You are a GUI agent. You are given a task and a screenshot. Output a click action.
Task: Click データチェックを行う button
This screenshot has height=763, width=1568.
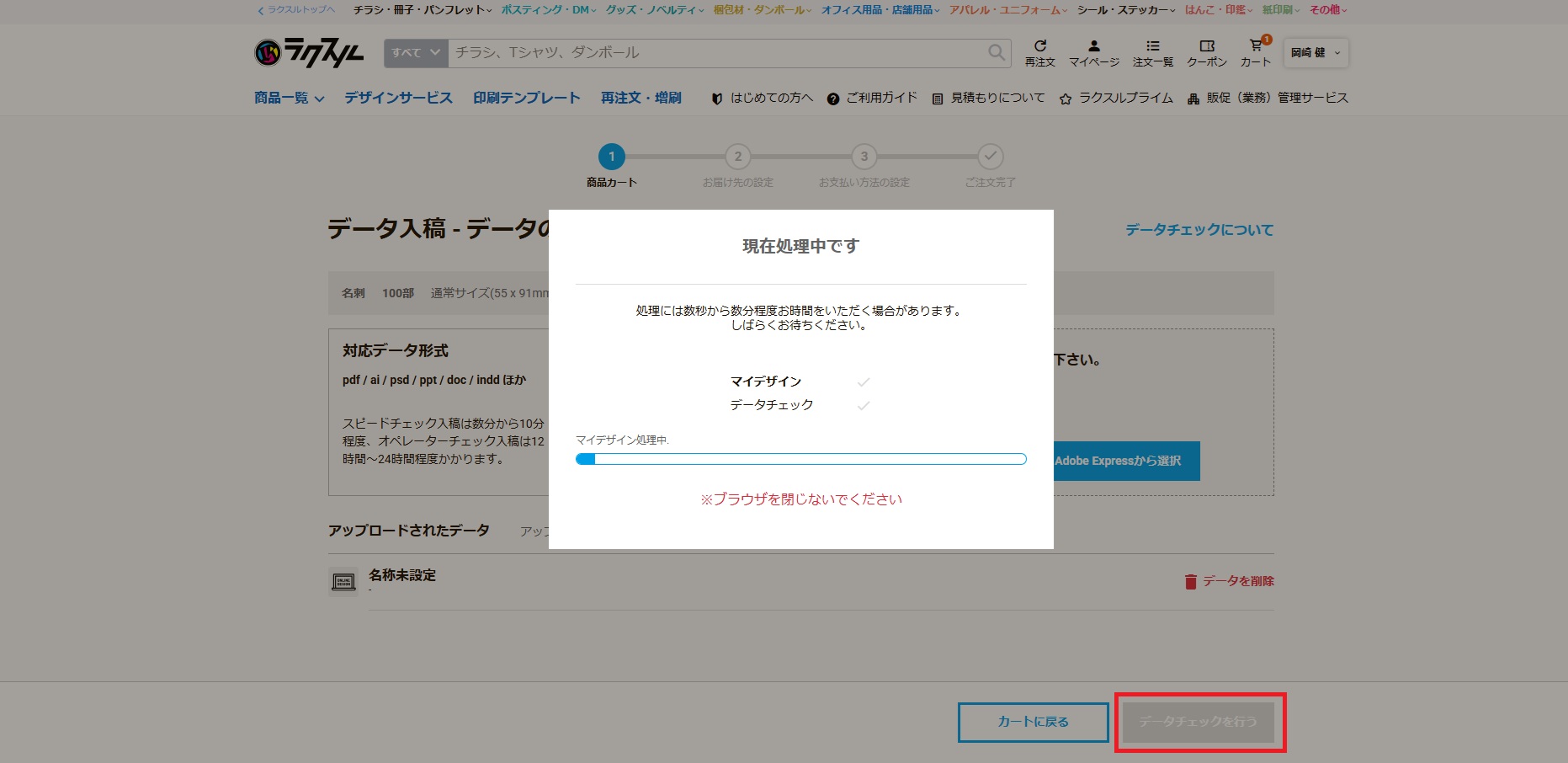pyautogui.click(x=1199, y=722)
